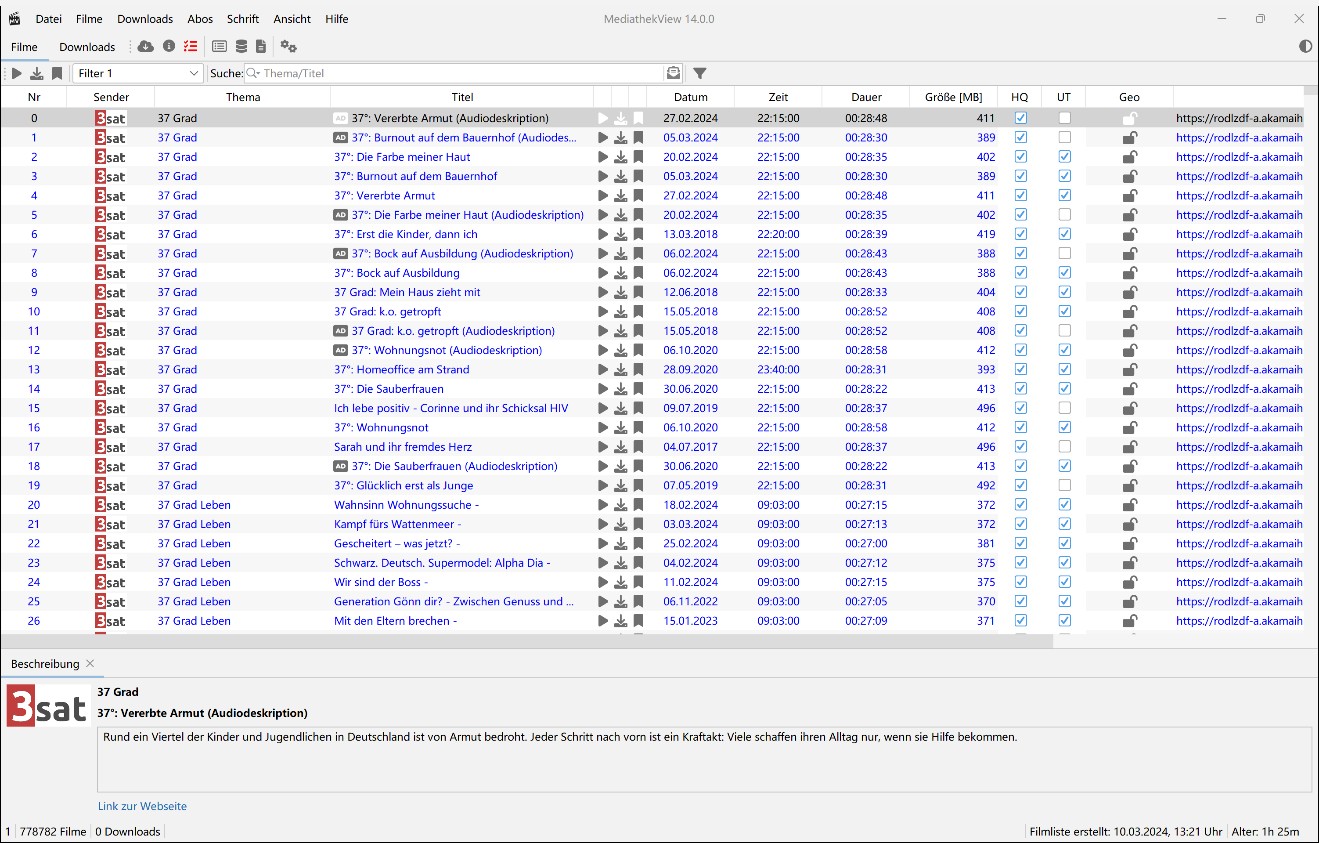This screenshot has height=843, width=1319.
Task: Open the film information icon
Action: [x=169, y=46]
